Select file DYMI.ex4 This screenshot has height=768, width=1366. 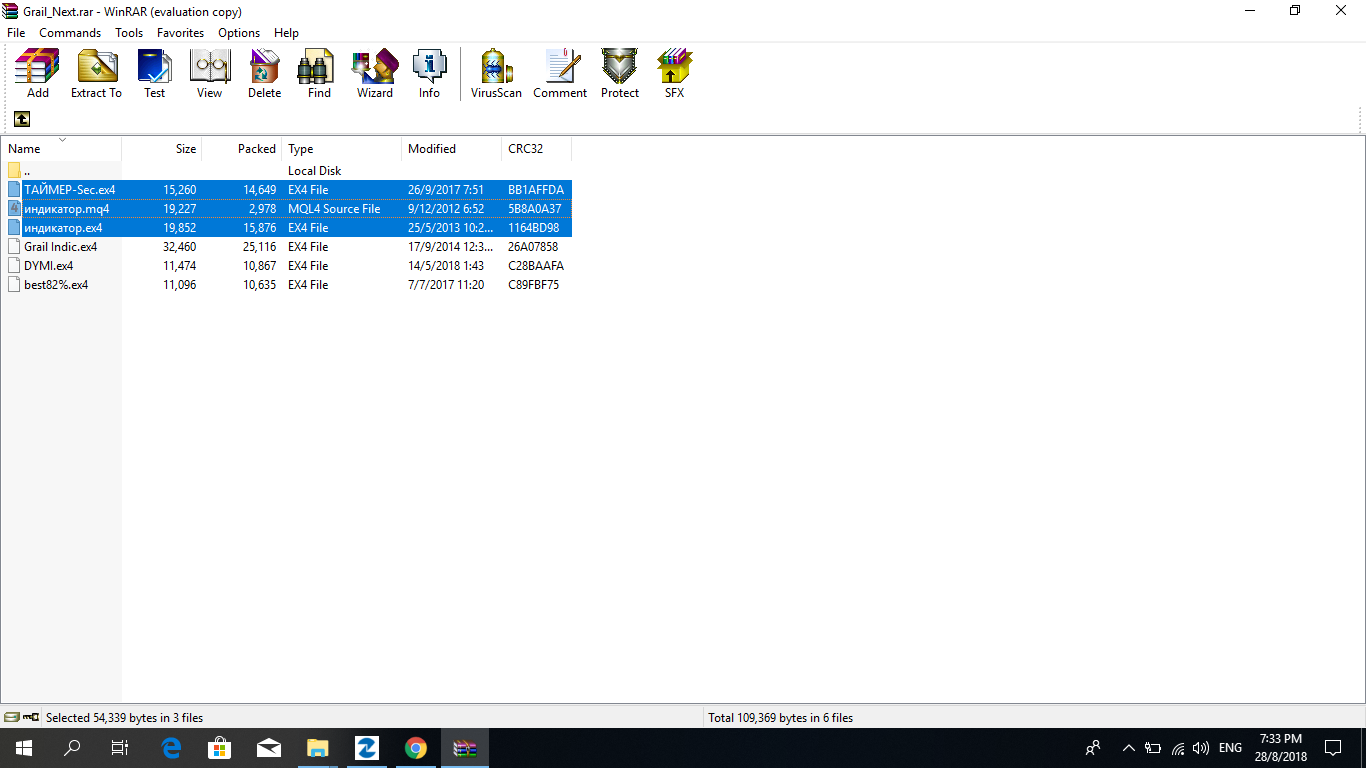tap(287, 266)
